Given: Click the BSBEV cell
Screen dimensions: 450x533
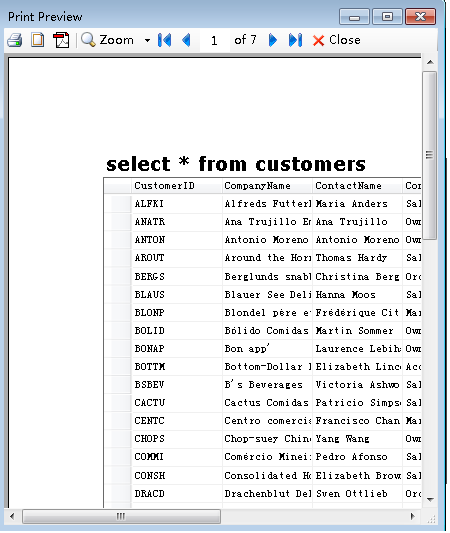Looking at the screenshot, I should click(x=177, y=385).
